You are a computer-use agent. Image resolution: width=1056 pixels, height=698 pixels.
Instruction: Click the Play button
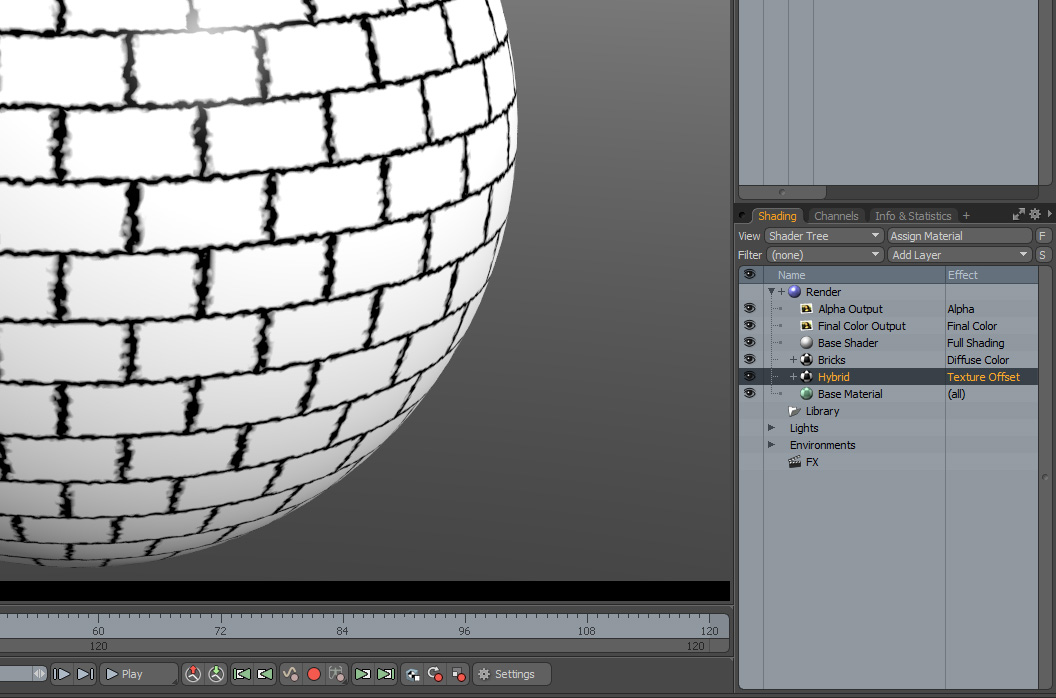tap(139, 674)
